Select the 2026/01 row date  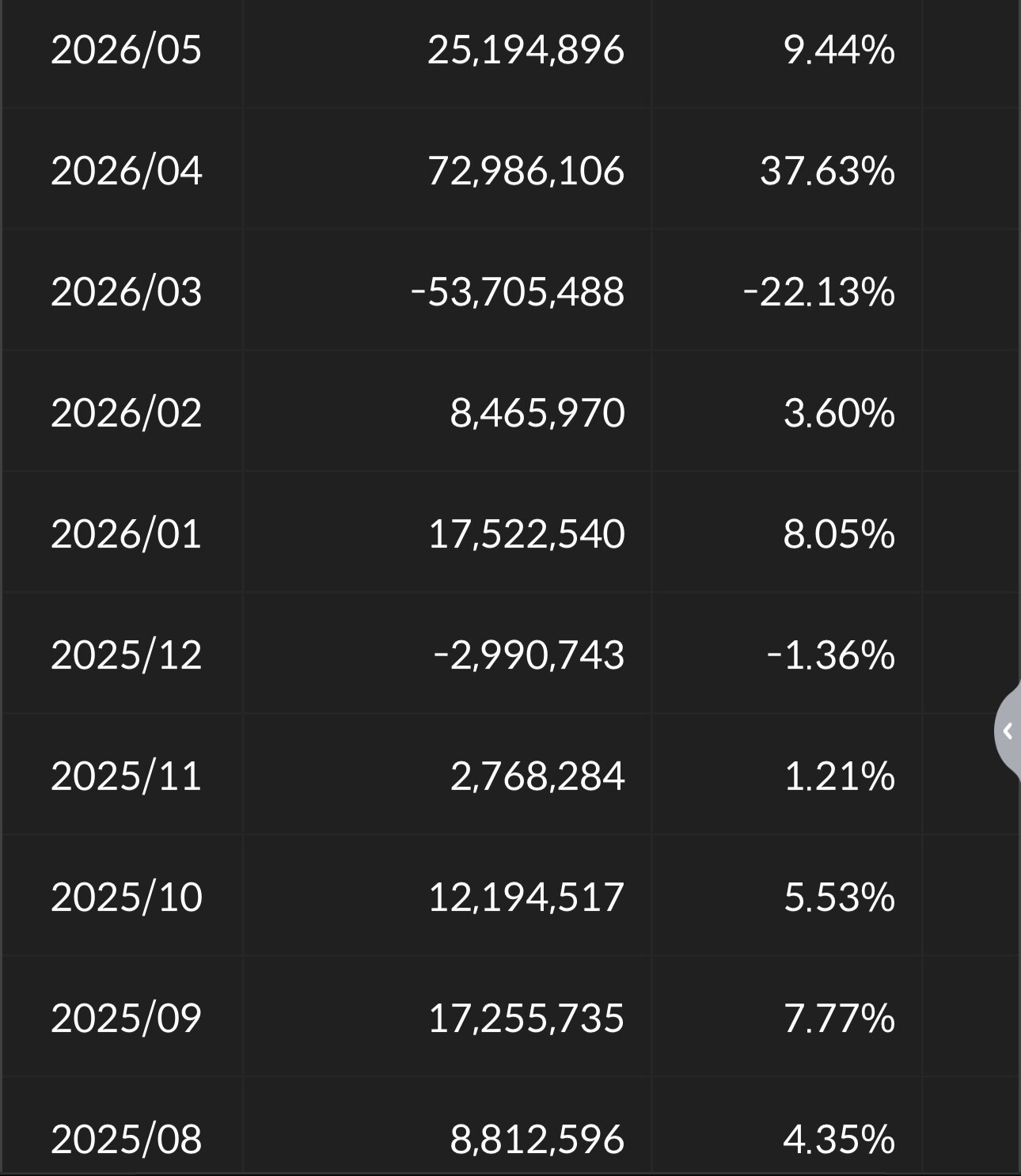click(x=126, y=534)
